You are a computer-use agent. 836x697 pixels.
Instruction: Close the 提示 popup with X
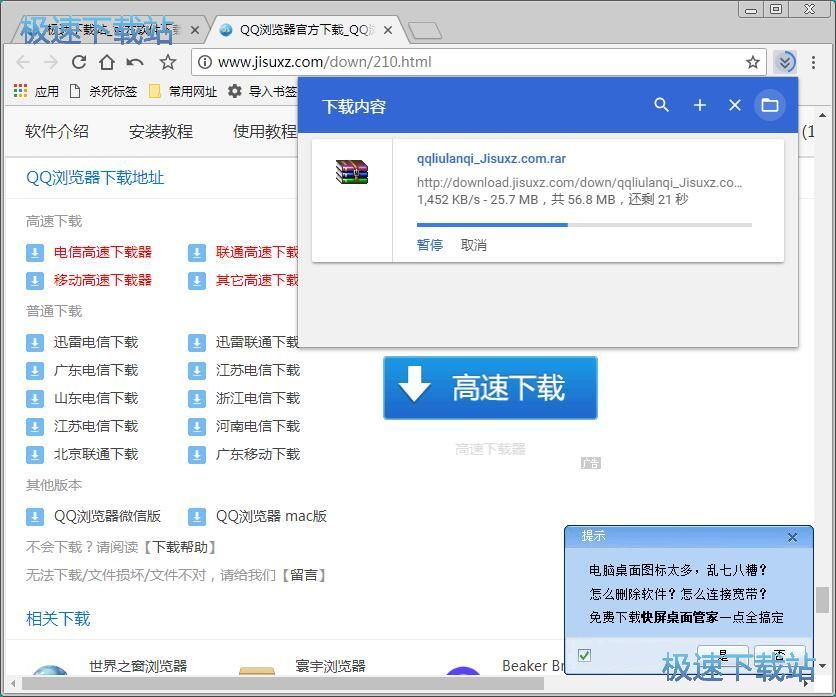point(792,537)
